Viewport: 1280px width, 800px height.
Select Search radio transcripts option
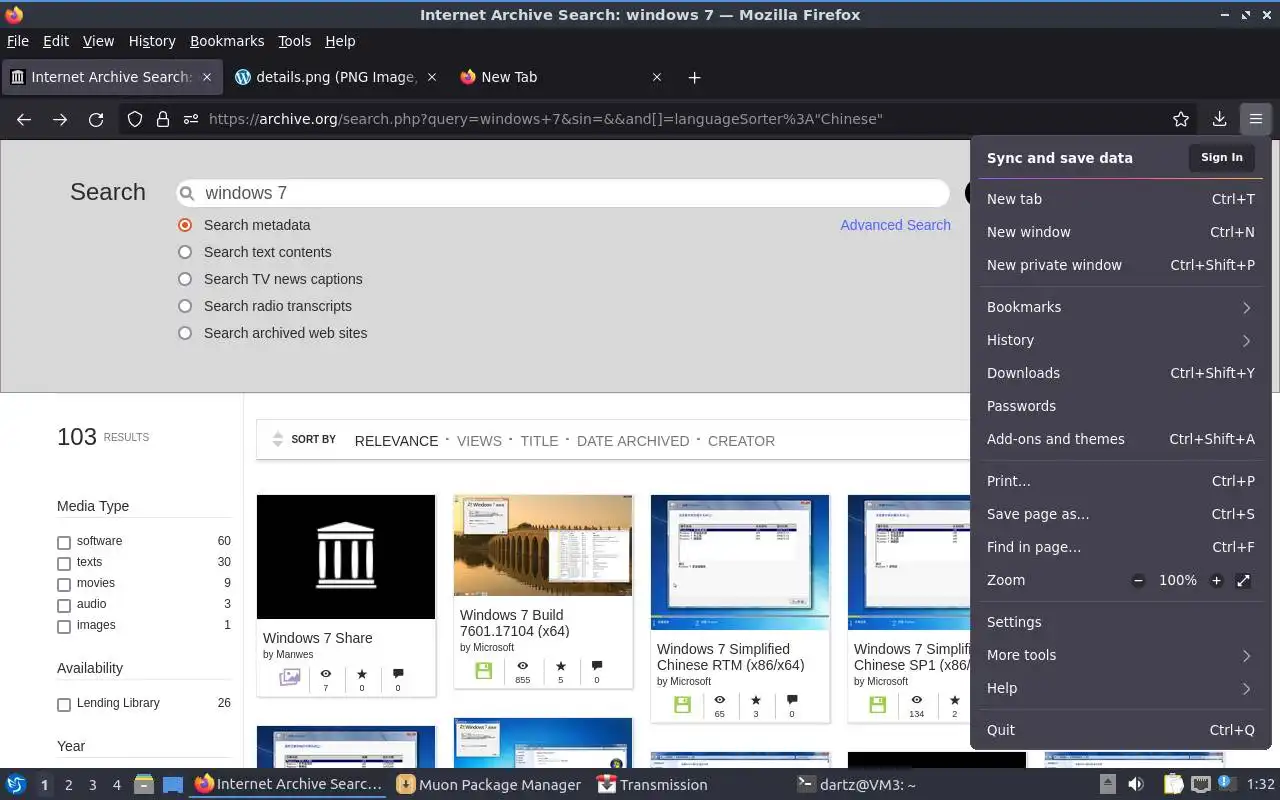tap(185, 306)
